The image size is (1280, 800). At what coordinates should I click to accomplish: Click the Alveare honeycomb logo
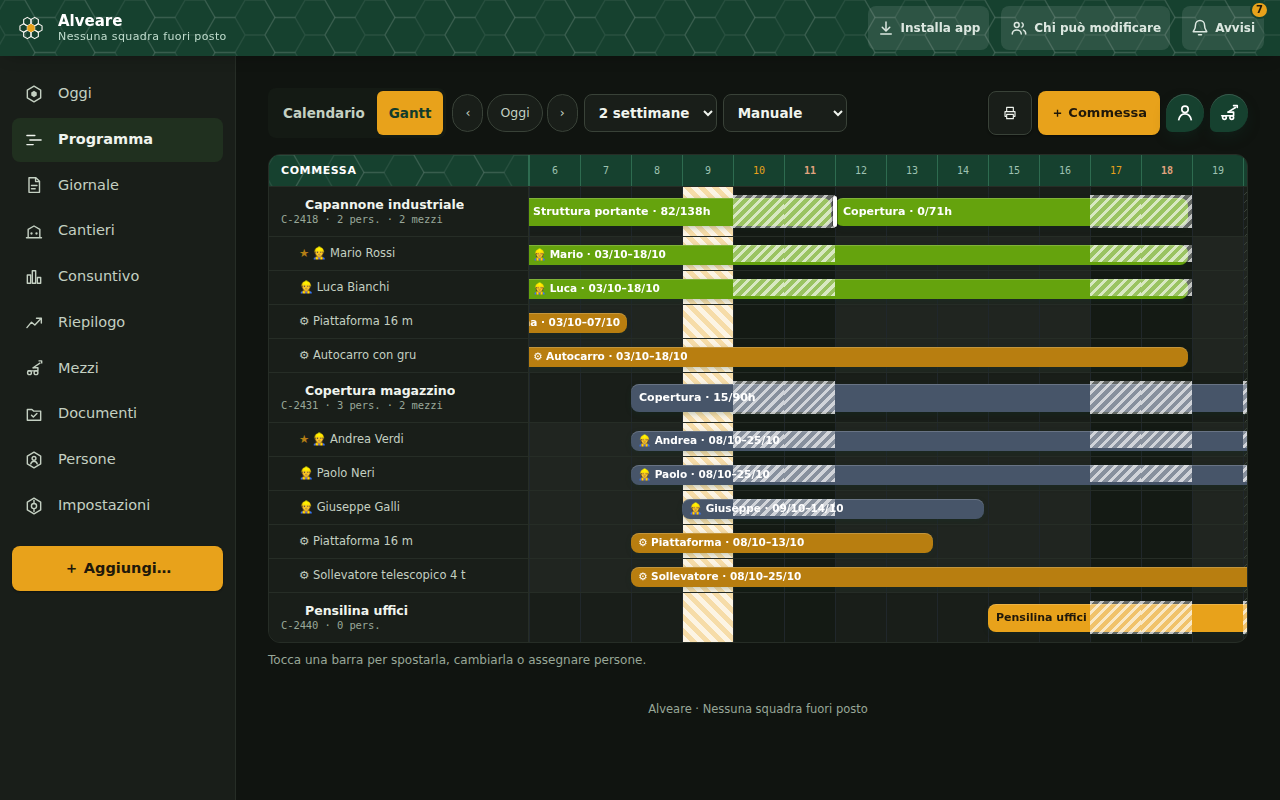point(31,28)
